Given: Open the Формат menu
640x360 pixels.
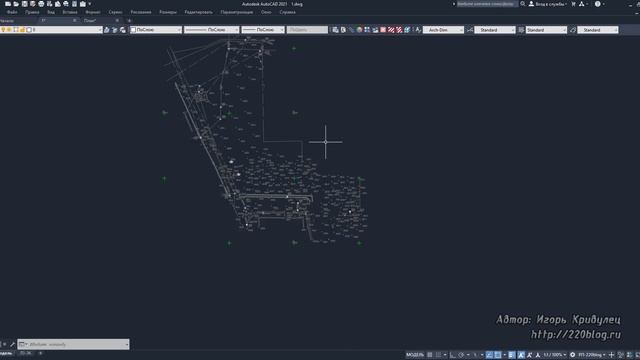Looking at the screenshot, I should coord(93,12).
